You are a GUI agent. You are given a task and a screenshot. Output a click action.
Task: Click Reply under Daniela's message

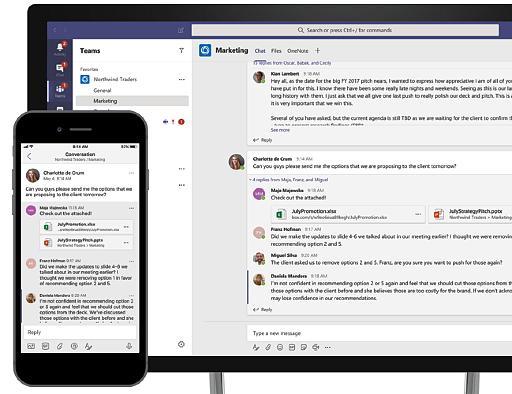coord(263,310)
